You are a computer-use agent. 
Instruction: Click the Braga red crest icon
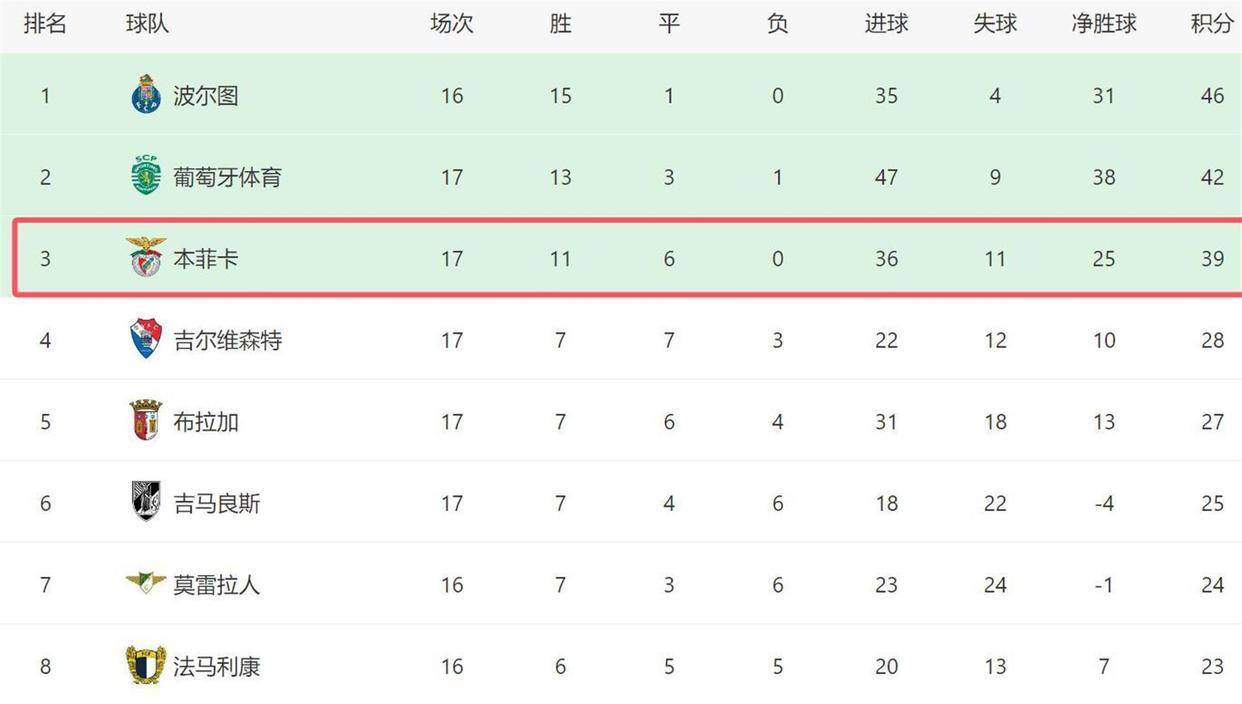click(x=146, y=421)
